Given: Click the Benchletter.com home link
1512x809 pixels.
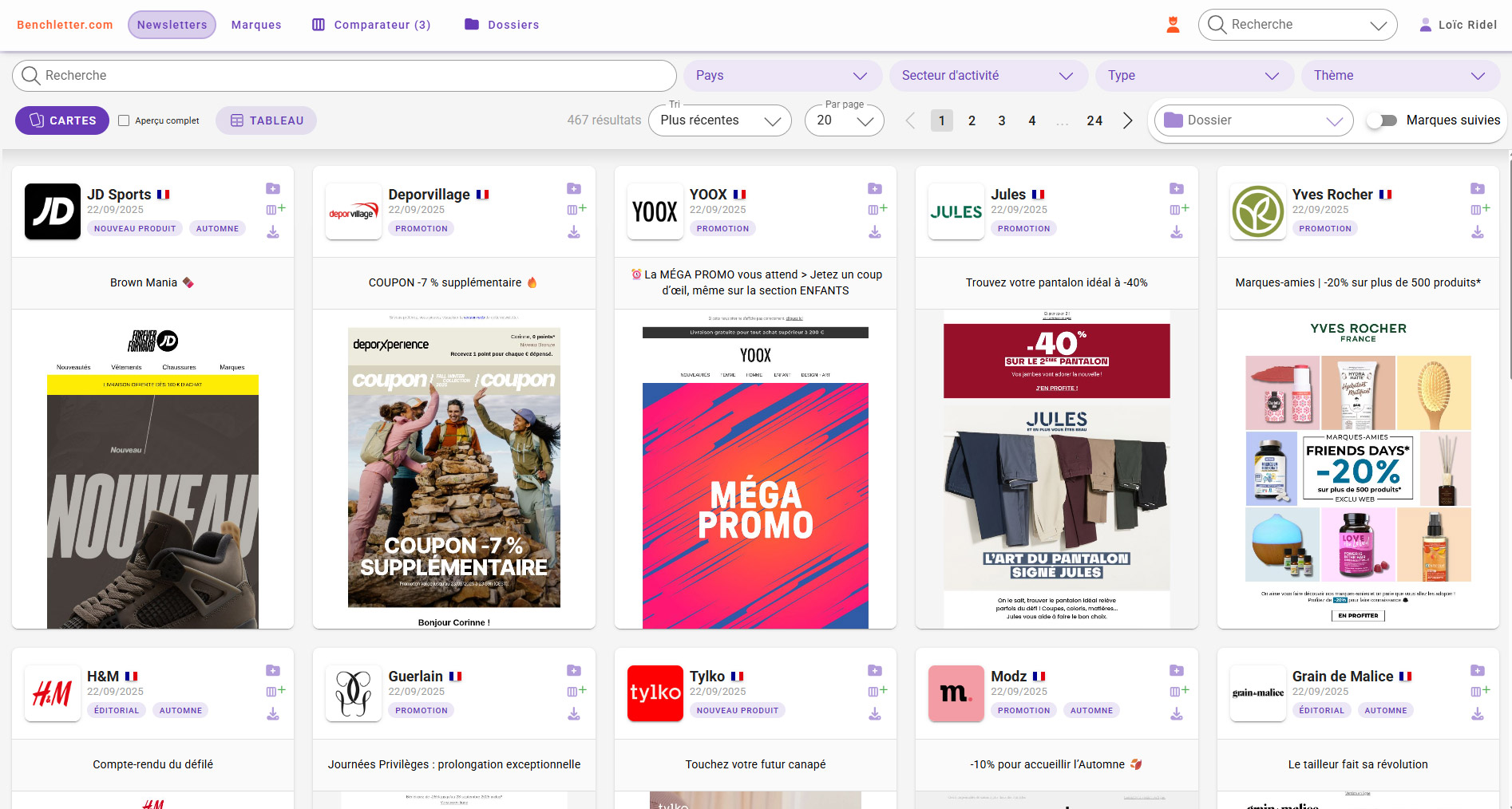Looking at the screenshot, I should tap(65, 25).
